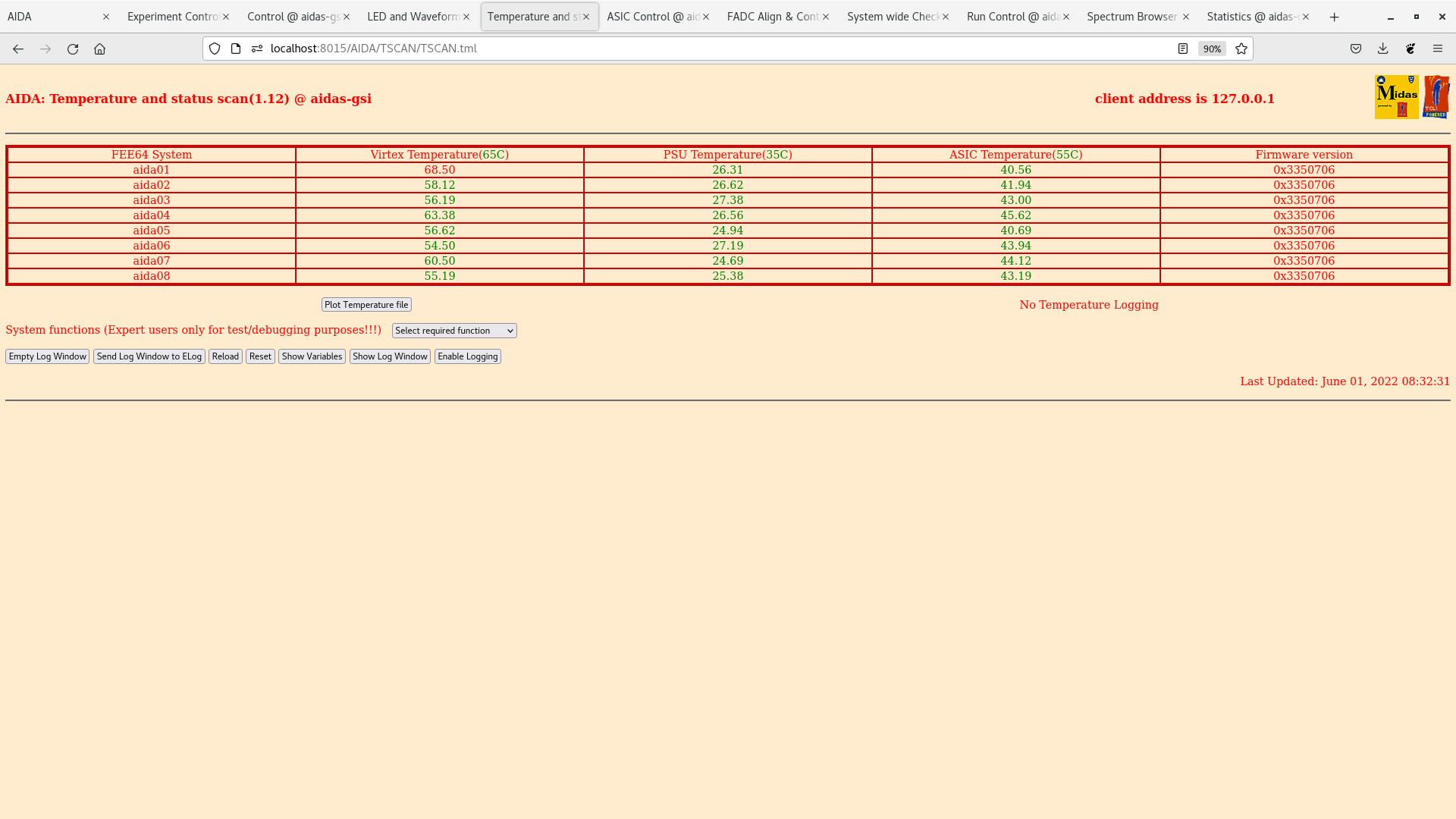Click the URL address field

tap(682, 49)
